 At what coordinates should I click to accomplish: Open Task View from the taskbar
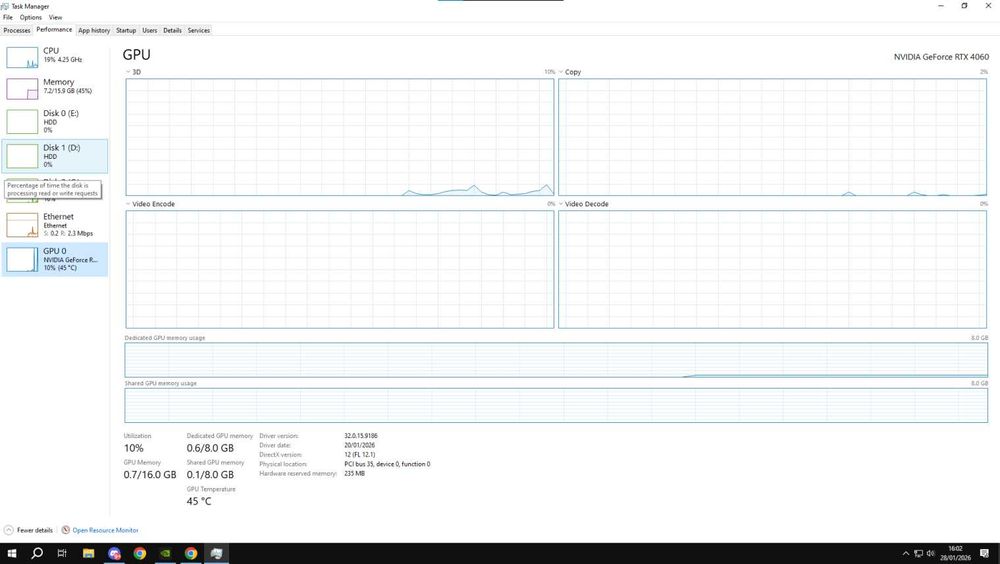pos(62,553)
